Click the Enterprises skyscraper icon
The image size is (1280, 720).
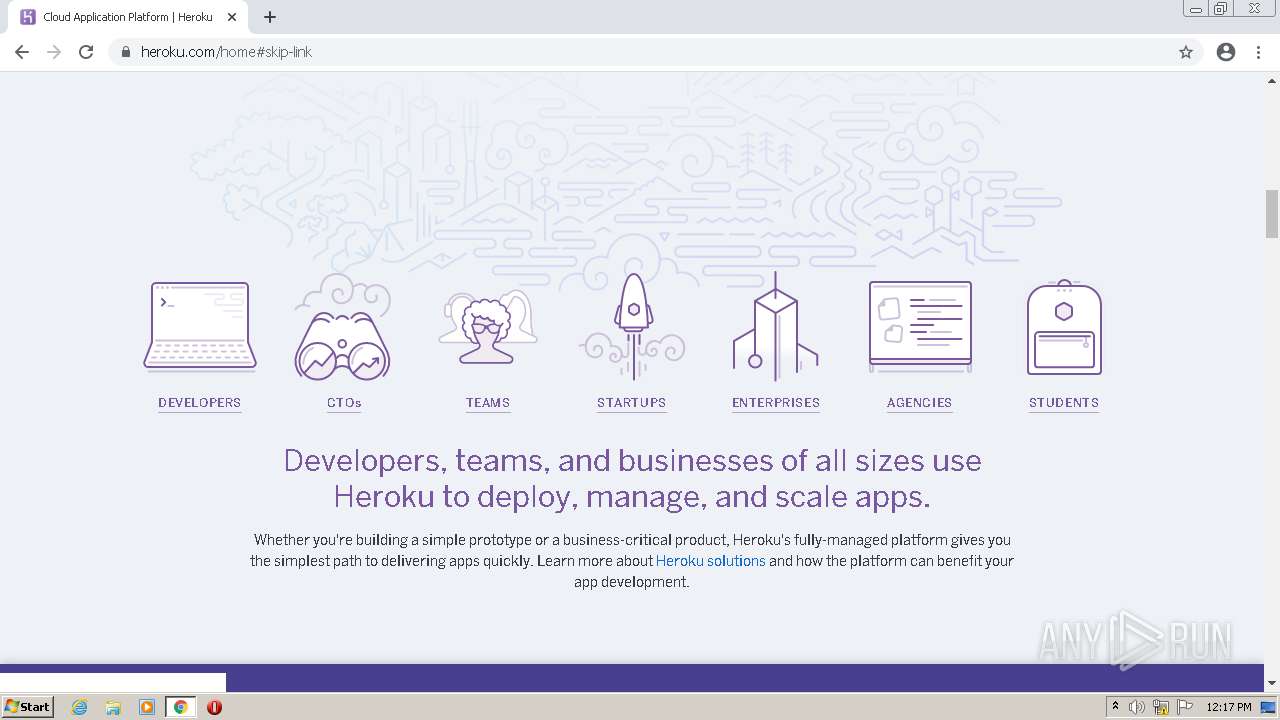tap(776, 326)
